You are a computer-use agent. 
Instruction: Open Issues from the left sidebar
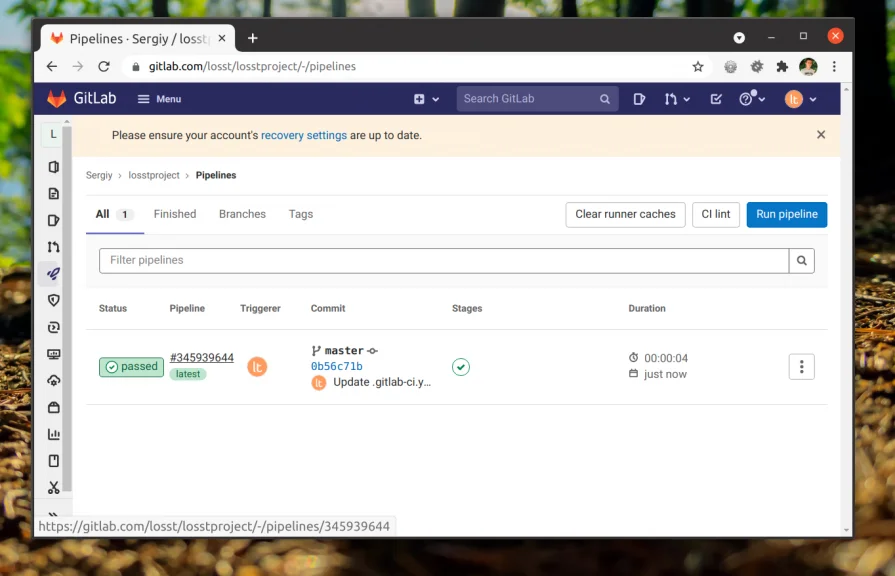coord(53,220)
